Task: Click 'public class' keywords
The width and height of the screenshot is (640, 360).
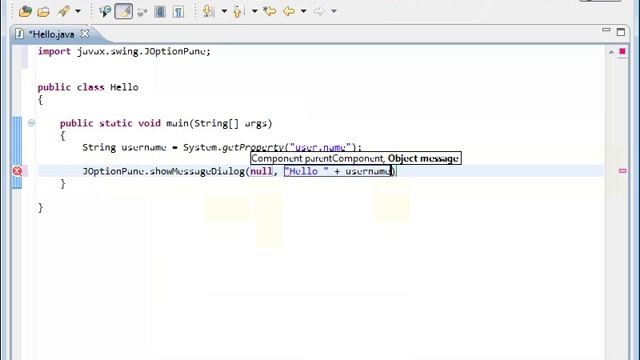Action: point(71,87)
